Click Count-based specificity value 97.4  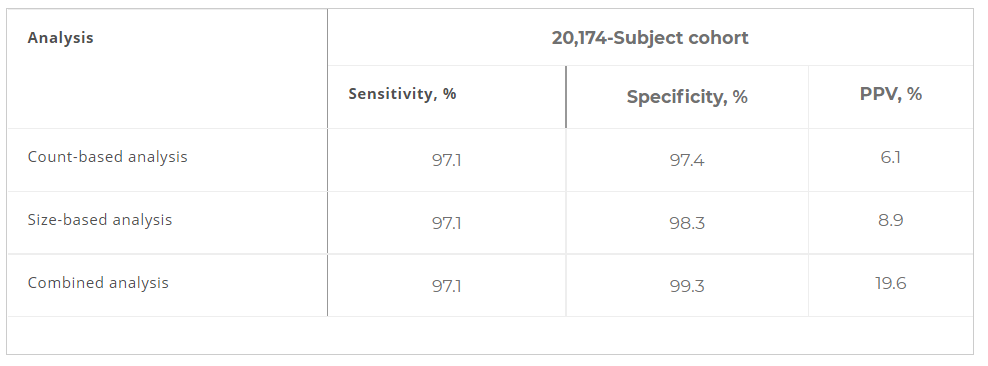click(687, 160)
